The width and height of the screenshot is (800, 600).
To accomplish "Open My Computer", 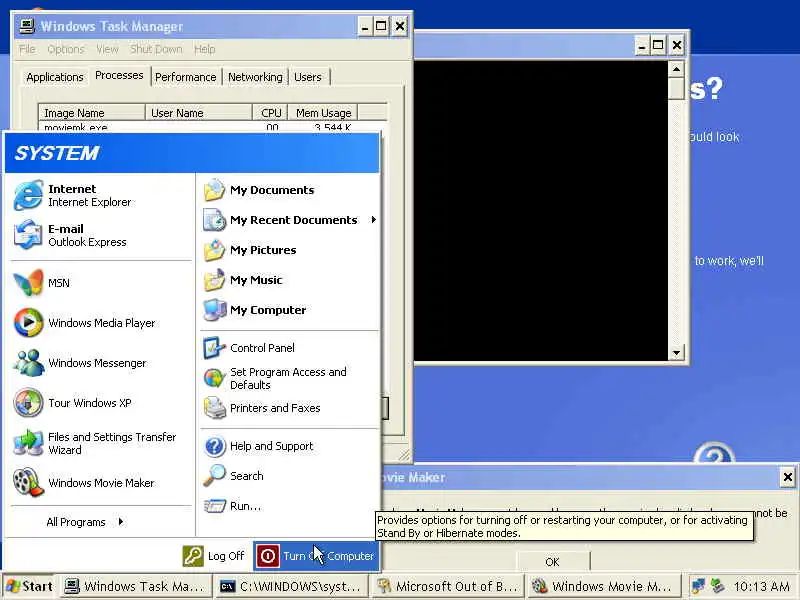I will click(255, 310).
